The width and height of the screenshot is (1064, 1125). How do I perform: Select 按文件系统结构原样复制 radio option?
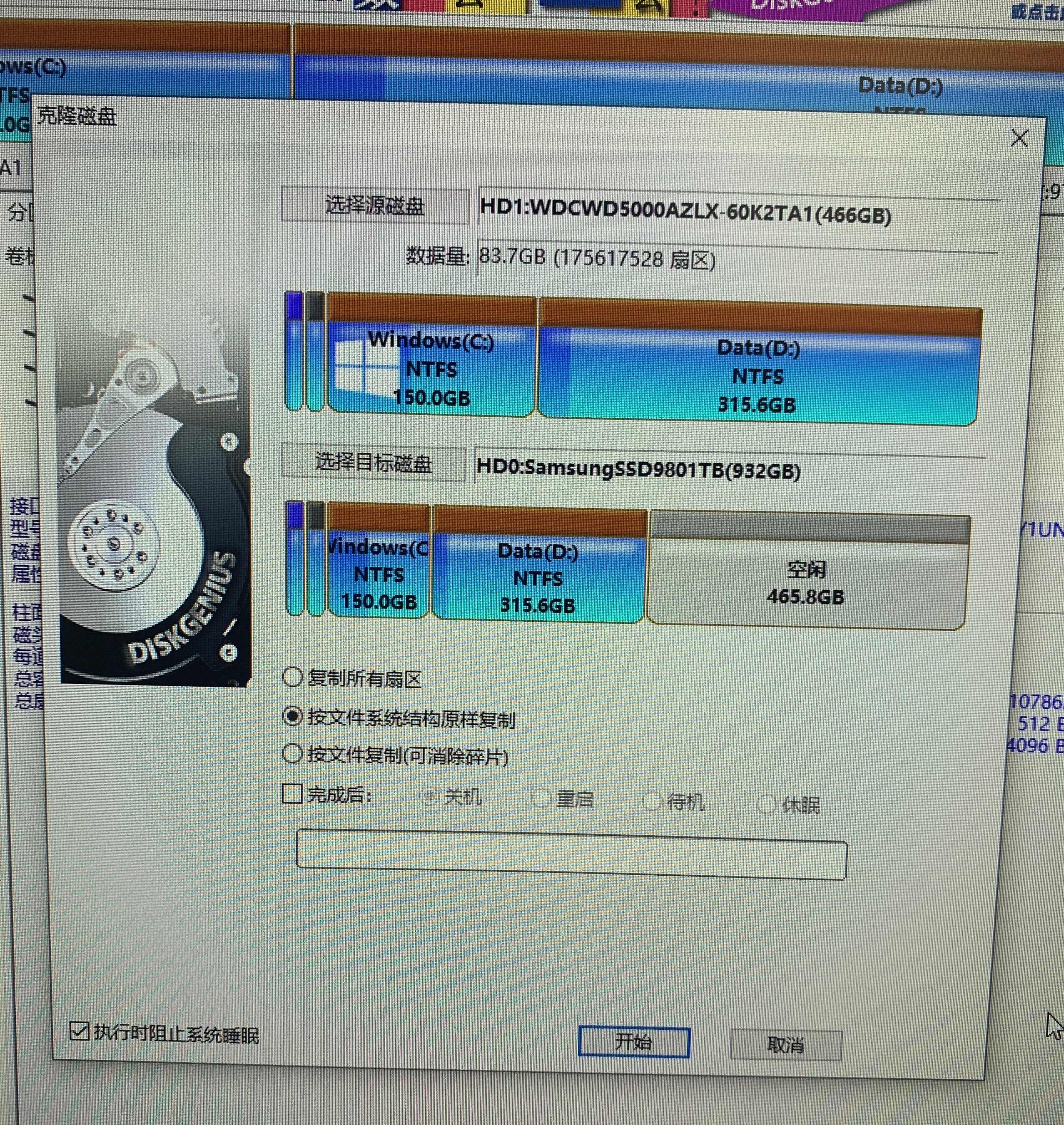point(293,717)
